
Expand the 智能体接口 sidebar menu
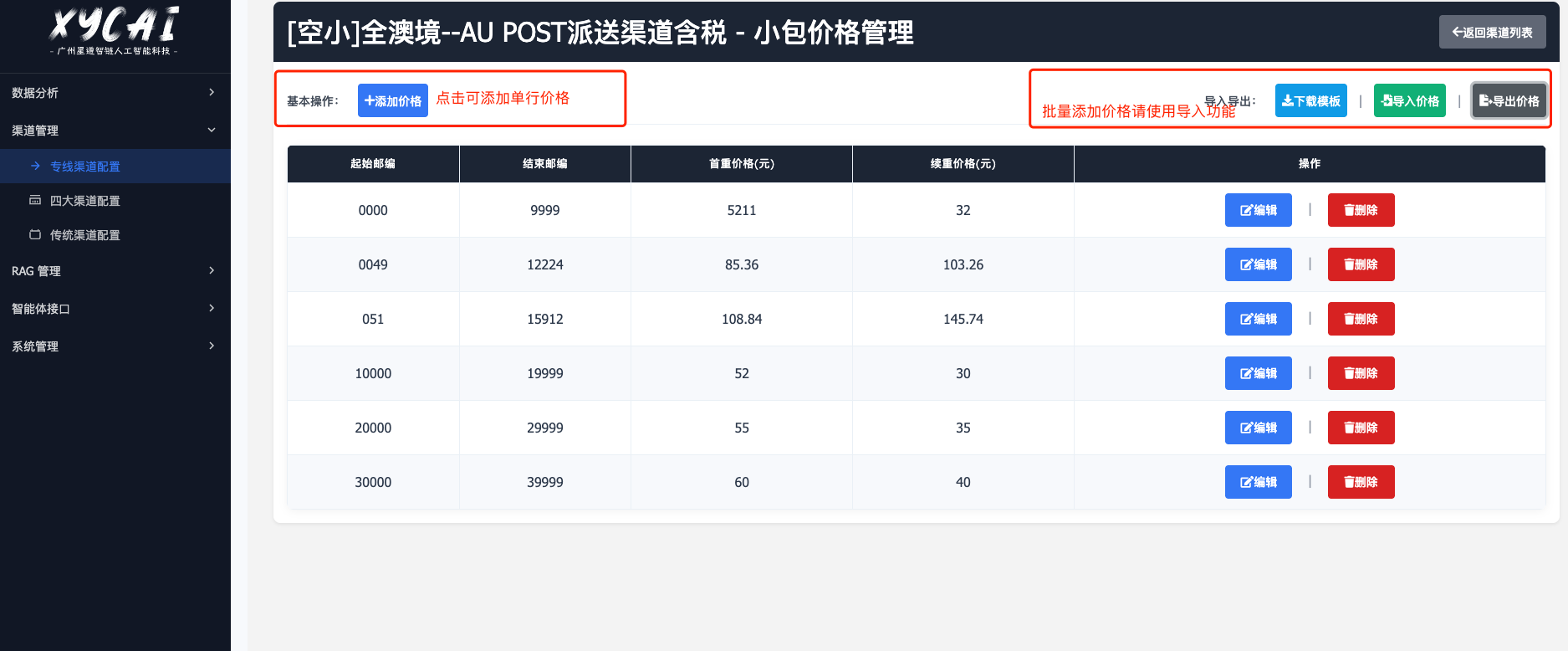pyautogui.click(x=115, y=308)
